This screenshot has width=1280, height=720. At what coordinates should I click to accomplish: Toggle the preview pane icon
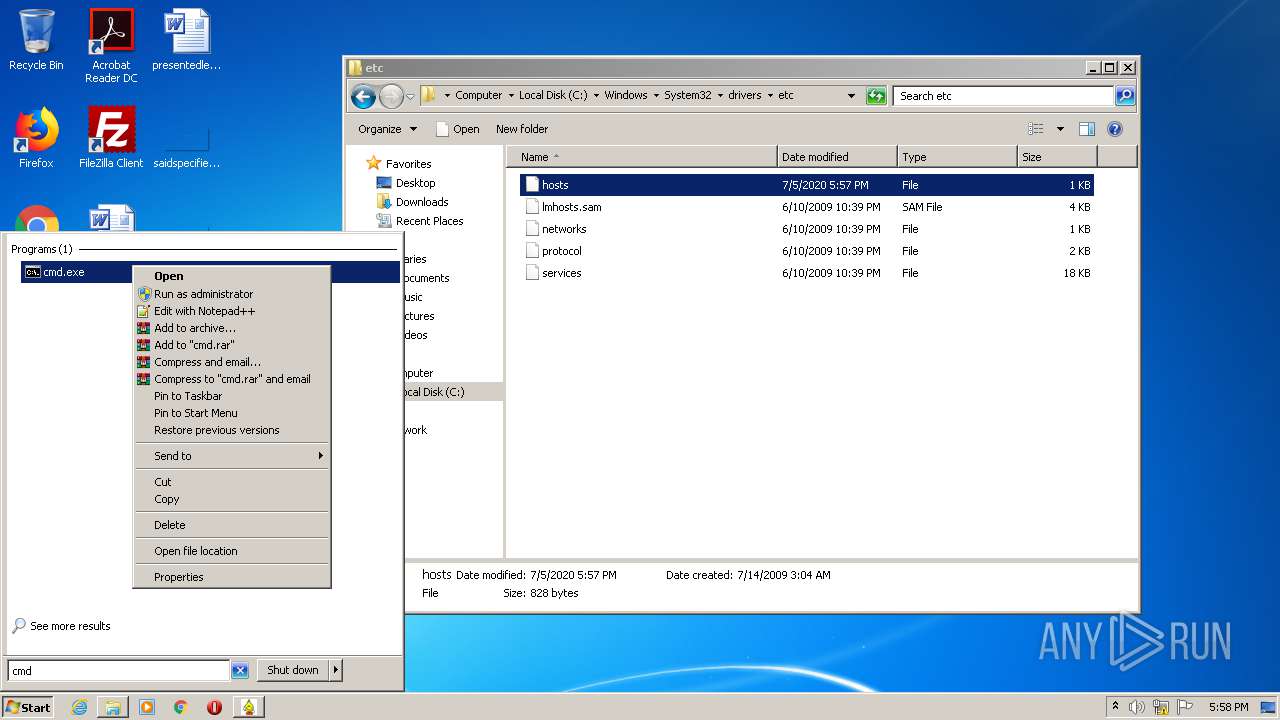click(1087, 129)
